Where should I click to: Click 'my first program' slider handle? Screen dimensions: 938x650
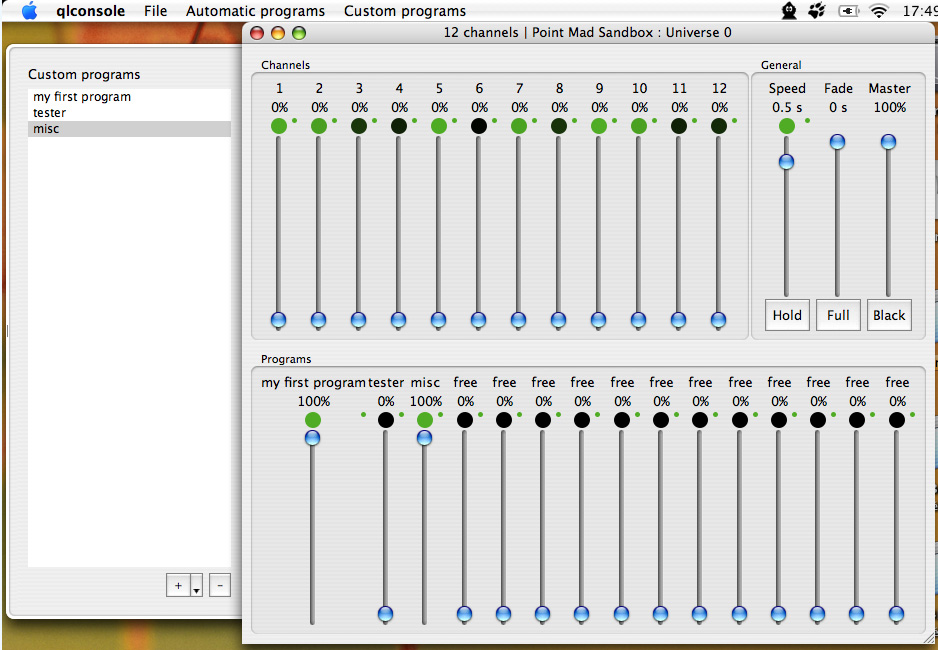tap(312, 438)
